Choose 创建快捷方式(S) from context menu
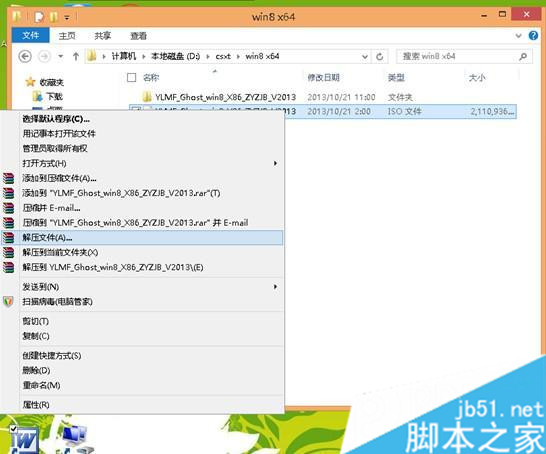 (x=52, y=355)
